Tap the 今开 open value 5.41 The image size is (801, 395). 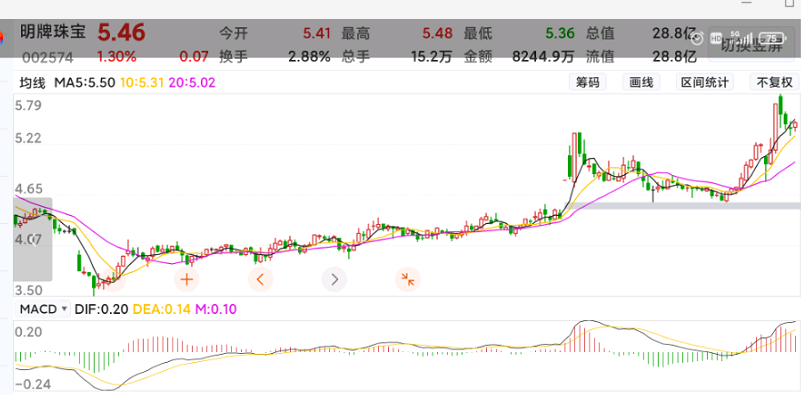coord(317,34)
